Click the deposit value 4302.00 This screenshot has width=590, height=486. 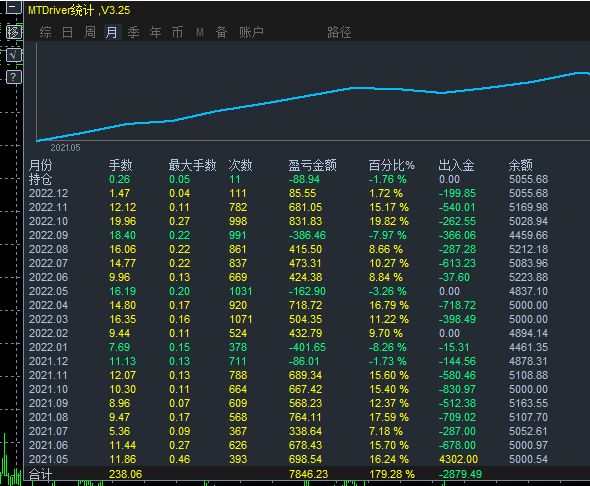(x=458, y=459)
